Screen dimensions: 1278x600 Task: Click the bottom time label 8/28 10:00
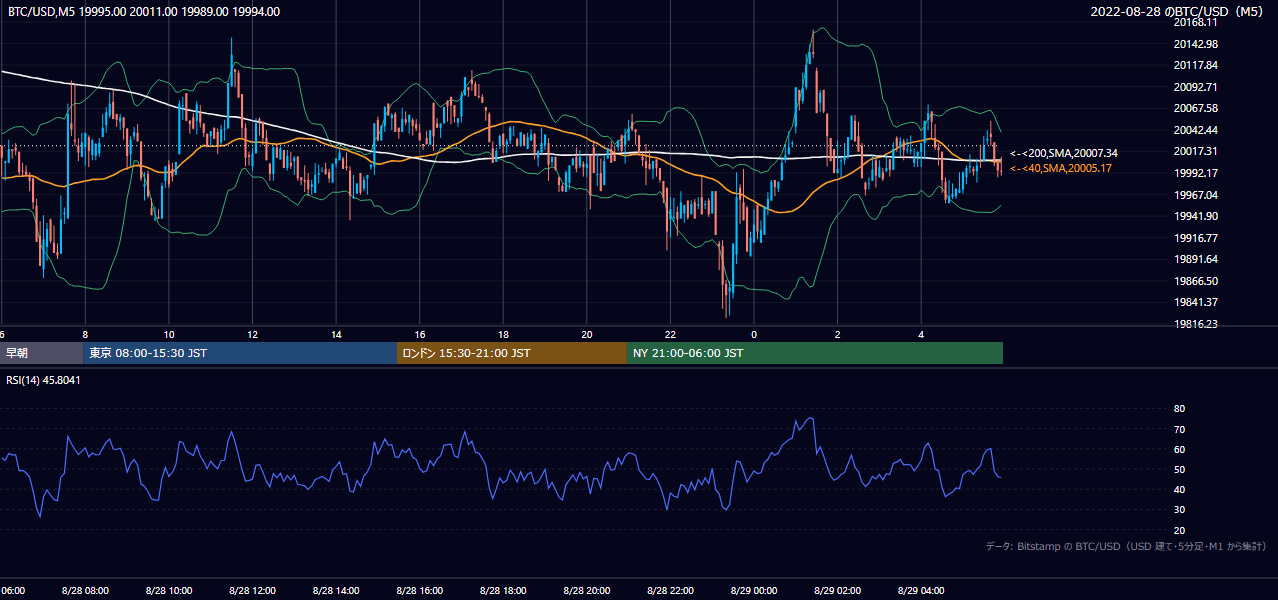pyautogui.click(x=169, y=590)
